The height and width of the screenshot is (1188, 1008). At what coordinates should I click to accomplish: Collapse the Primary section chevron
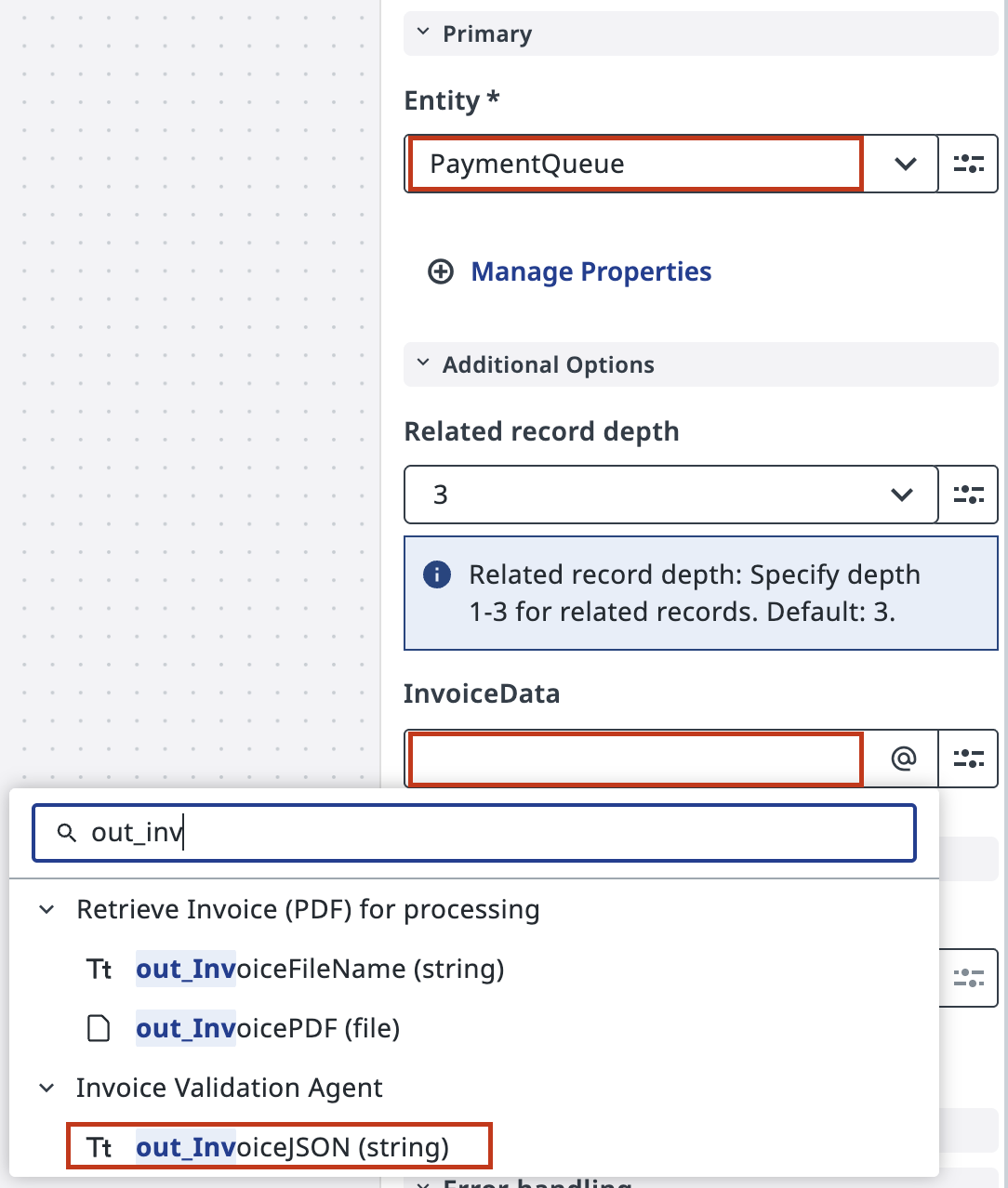(x=423, y=33)
